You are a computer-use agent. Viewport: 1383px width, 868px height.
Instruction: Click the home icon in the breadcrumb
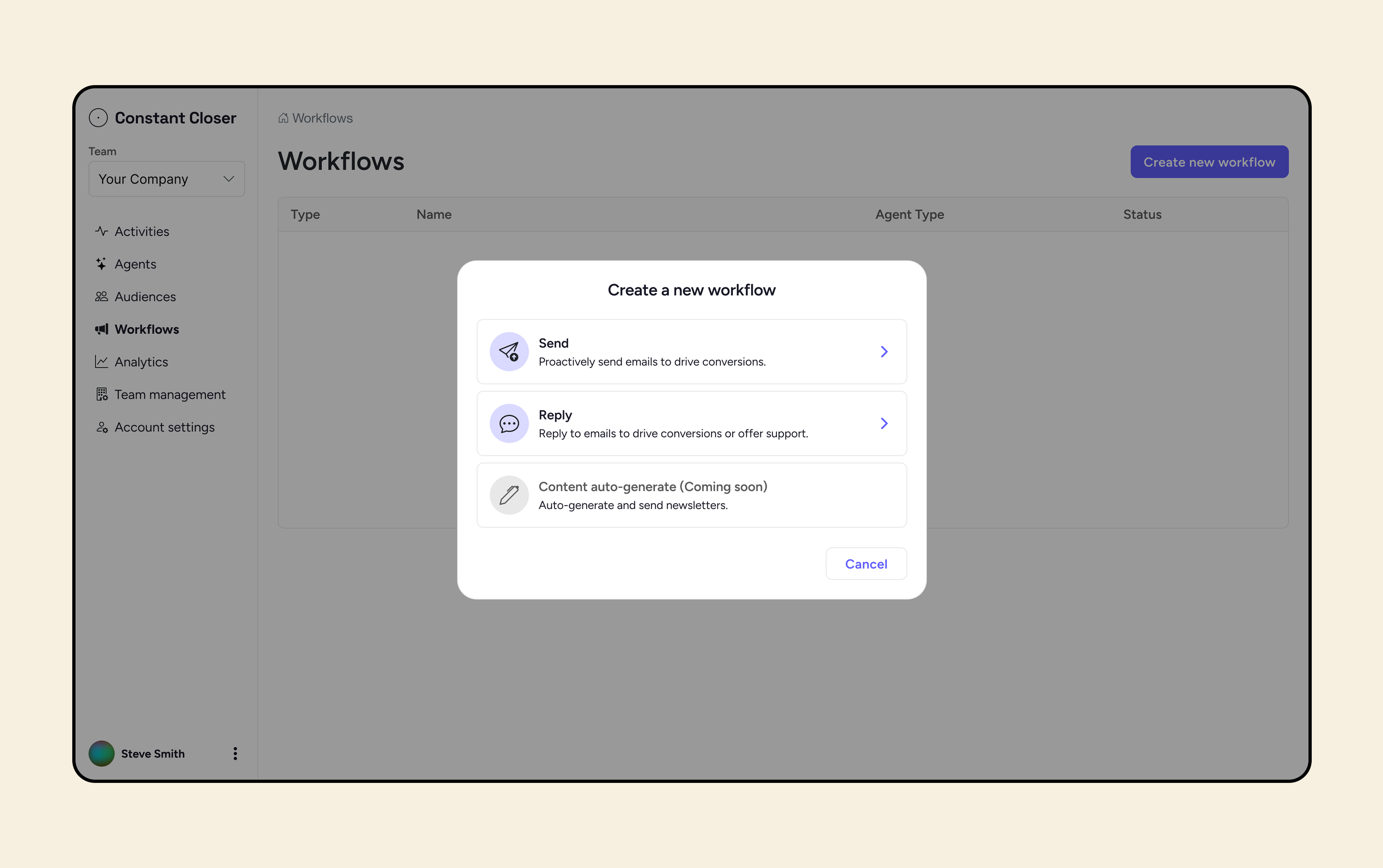pyautogui.click(x=284, y=118)
